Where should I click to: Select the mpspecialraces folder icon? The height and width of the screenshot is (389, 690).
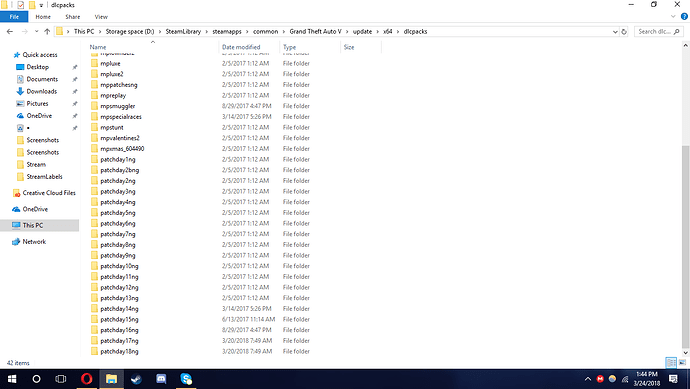pos(94,117)
